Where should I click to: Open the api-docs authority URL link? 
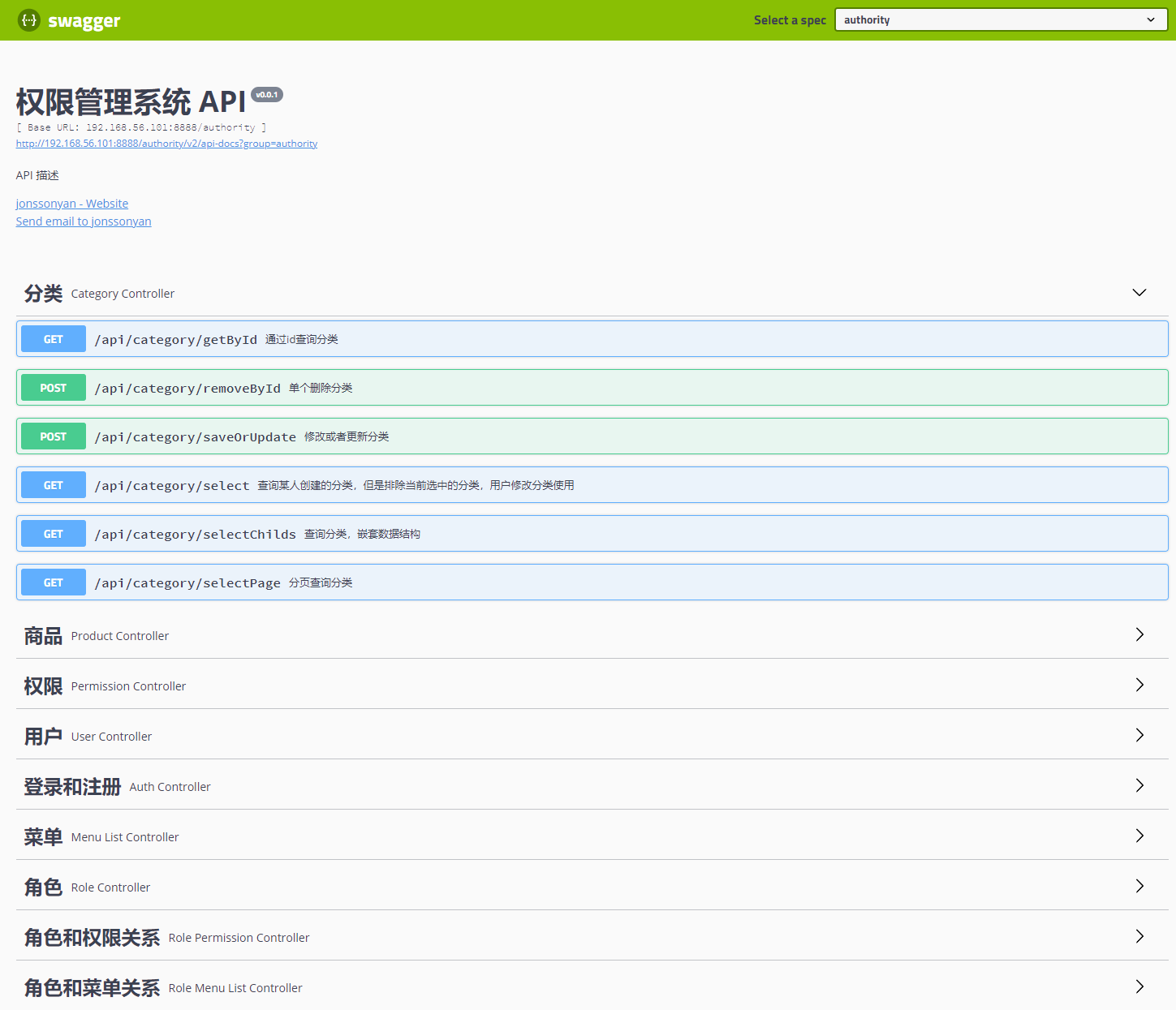(166, 144)
